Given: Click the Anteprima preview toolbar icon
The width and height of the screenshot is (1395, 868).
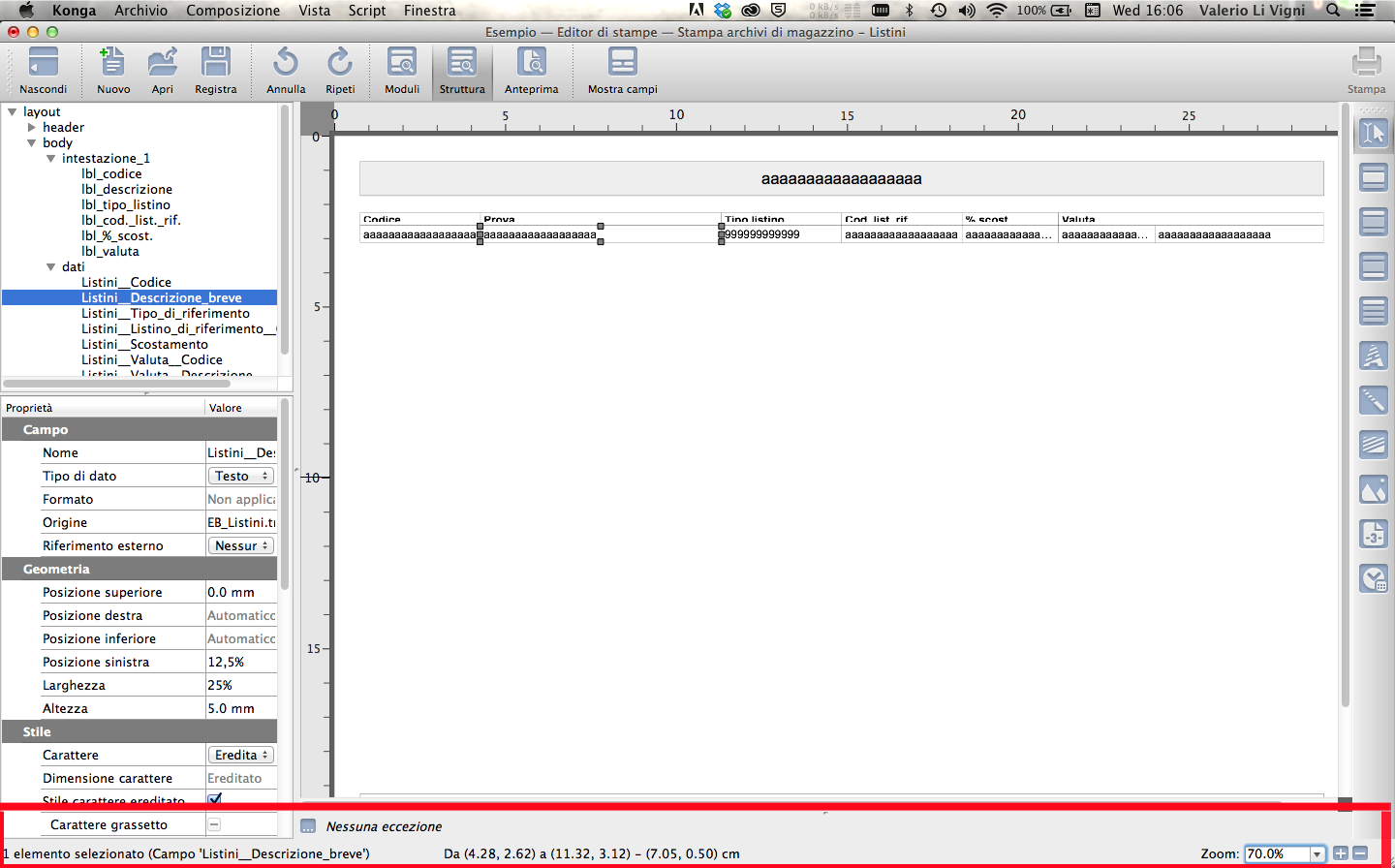Looking at the screenshot, I should pos(531,64).
